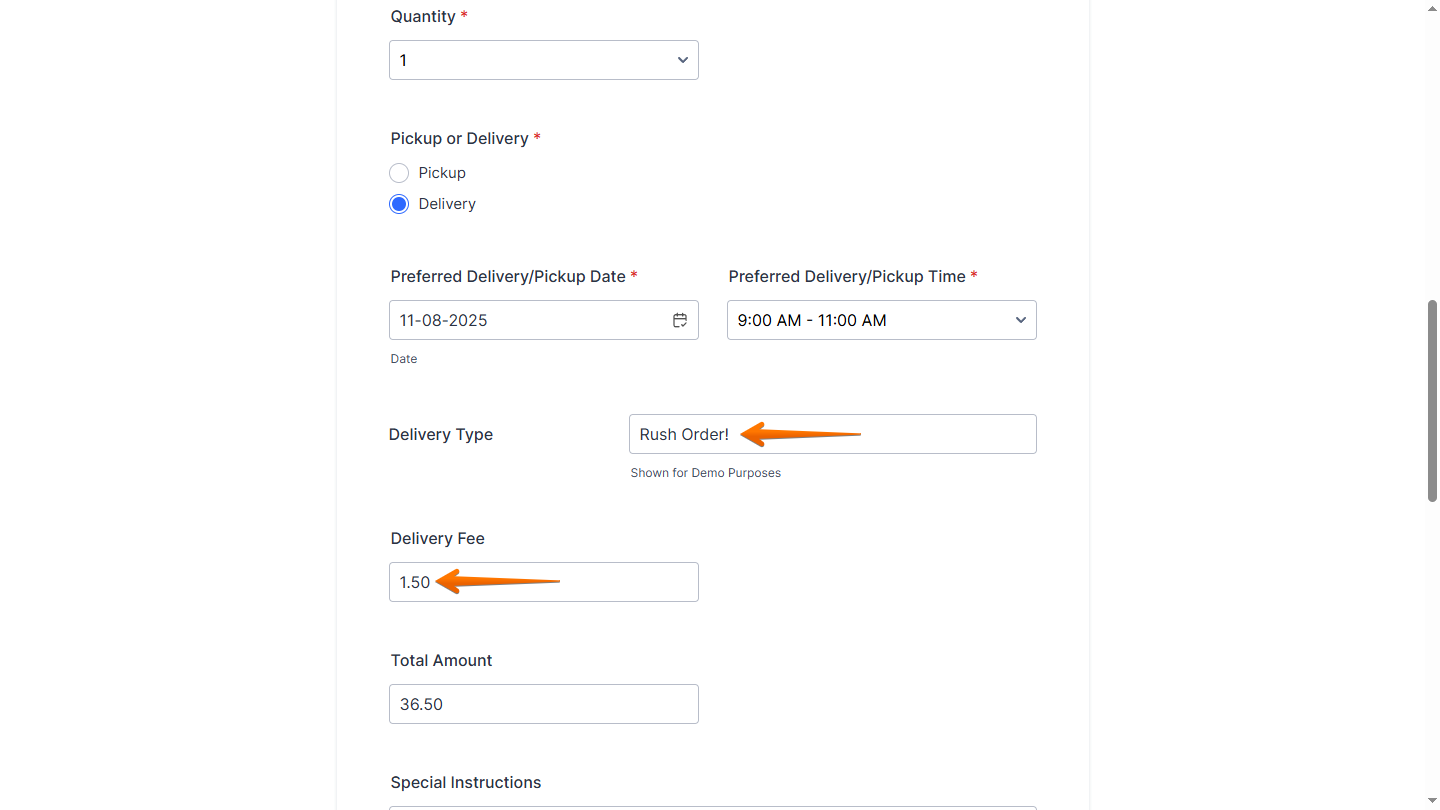Click the Shown for Demo Purposes link
Image resolution: width=1440 pixels, height=810 pixels.
tap(705, 472)
